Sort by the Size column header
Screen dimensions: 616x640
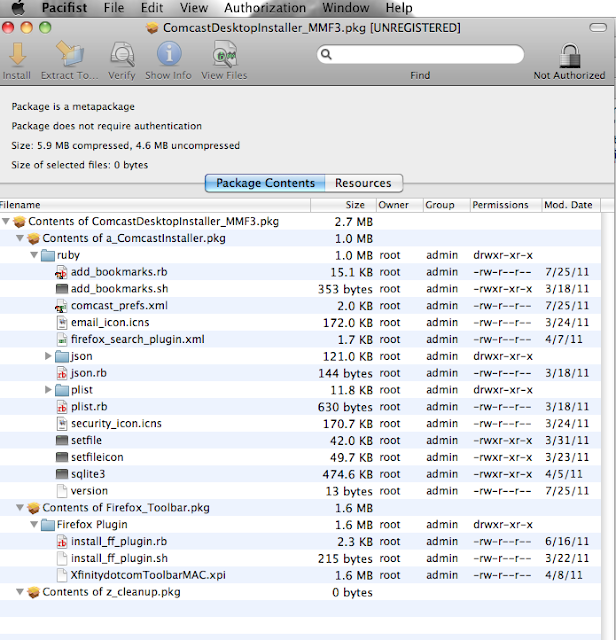(343, 205)
